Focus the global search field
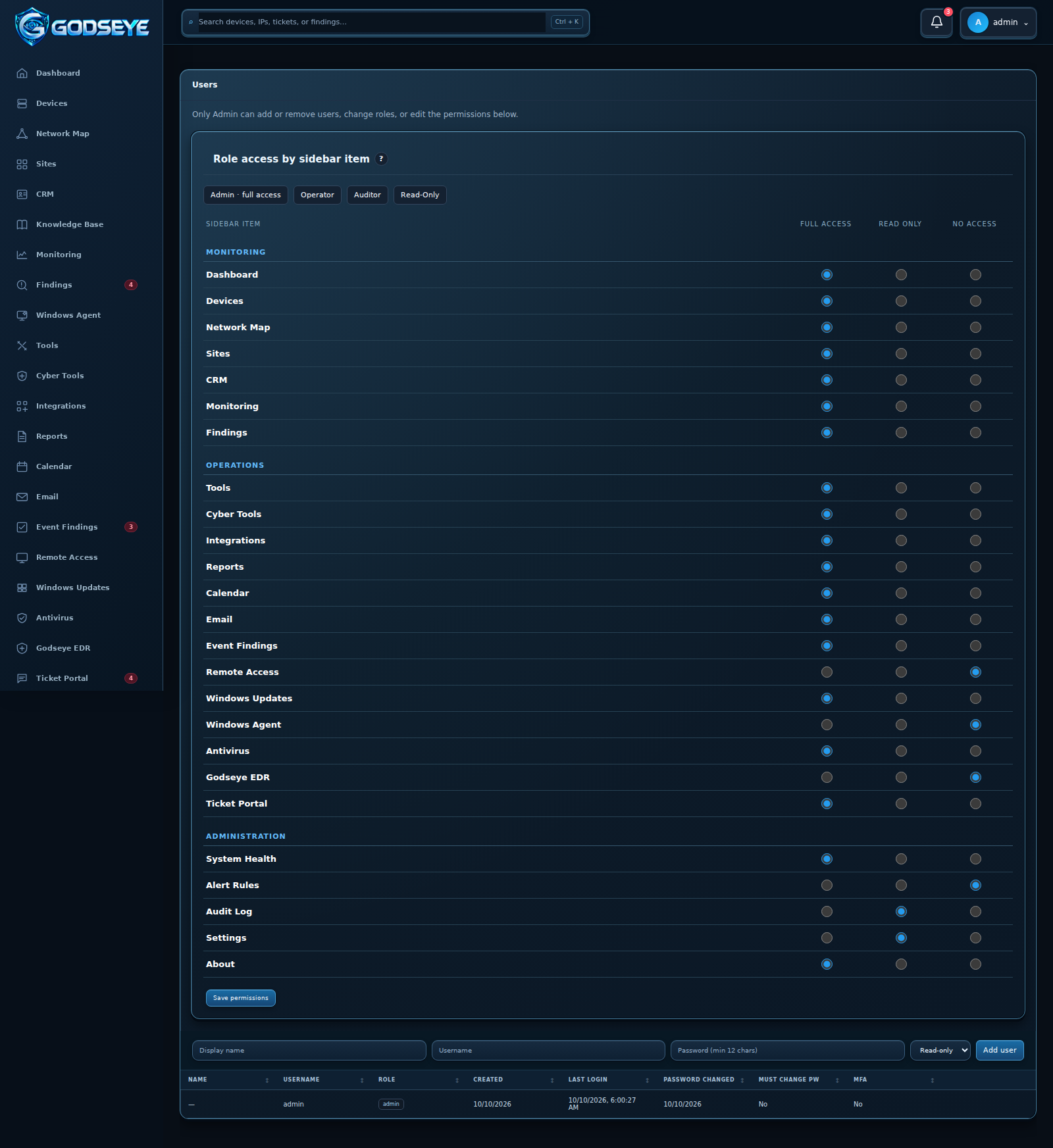The height and width of the screenshot is (1148, 1053). point(372,22)
